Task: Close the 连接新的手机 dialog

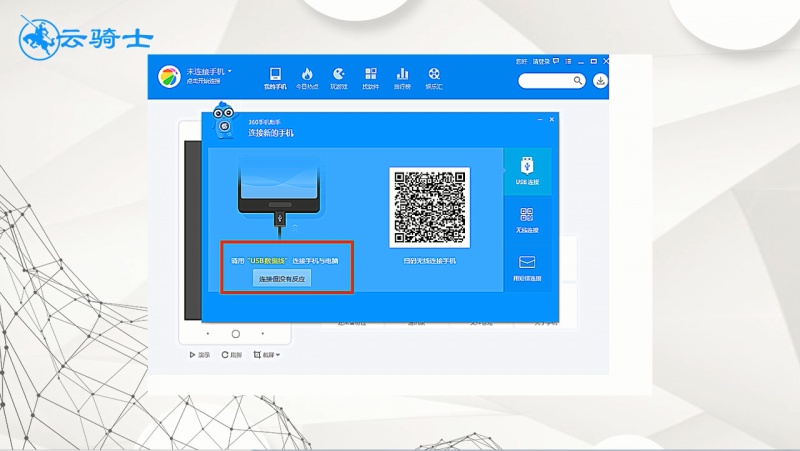Action: [x=552, y=119]
